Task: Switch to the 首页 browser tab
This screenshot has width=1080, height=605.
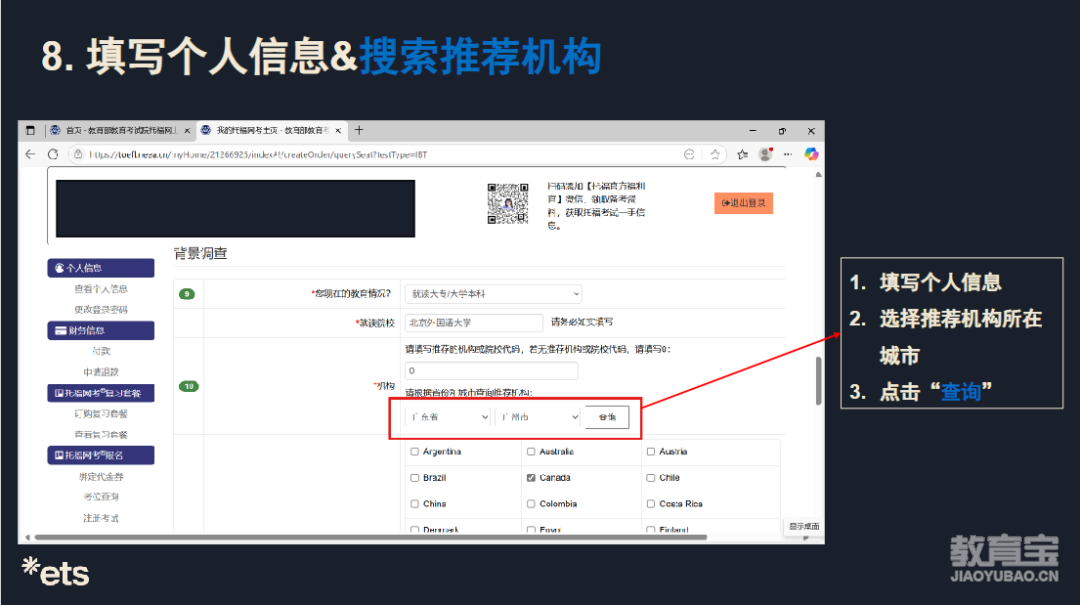Action: [120, 130]
